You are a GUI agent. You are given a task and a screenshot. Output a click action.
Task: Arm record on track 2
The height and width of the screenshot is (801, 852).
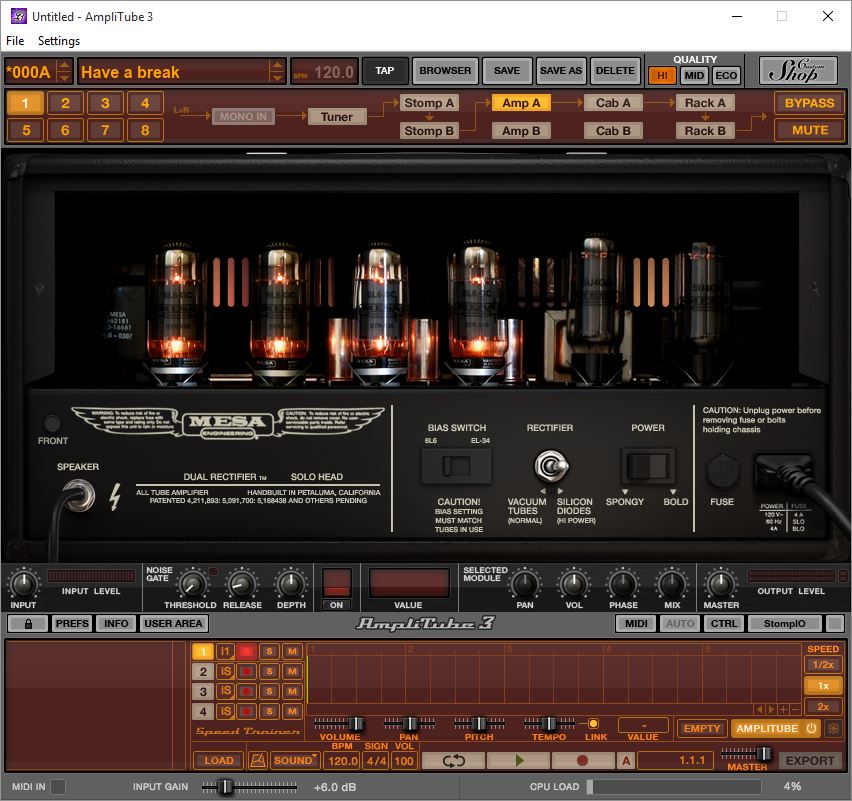click(x=246, y=671)
